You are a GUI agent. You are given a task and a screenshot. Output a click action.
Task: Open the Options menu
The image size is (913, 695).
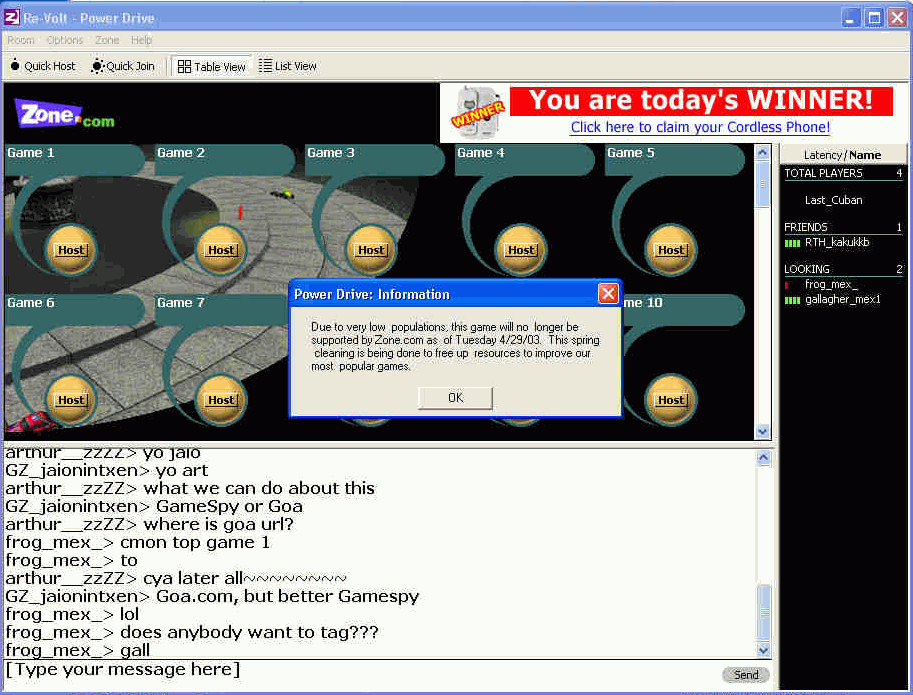click(x=65, y=40)
